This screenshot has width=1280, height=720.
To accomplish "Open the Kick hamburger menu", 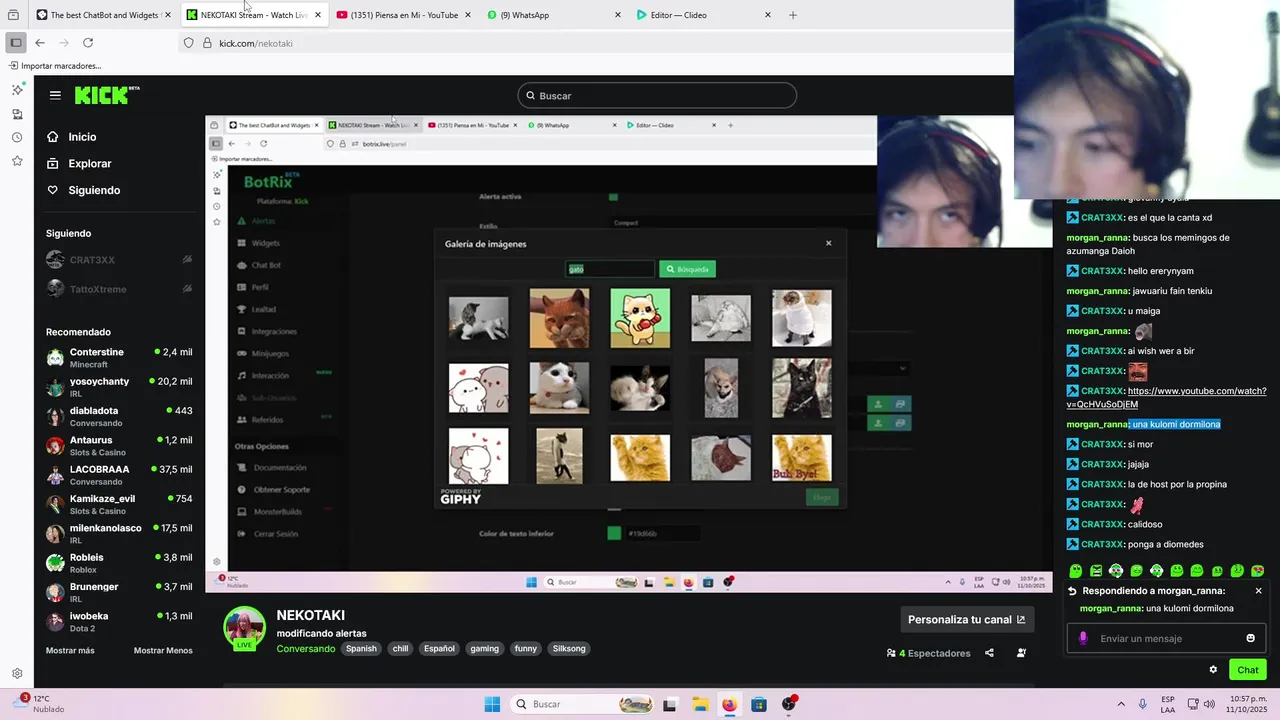I will coord(55,95).
